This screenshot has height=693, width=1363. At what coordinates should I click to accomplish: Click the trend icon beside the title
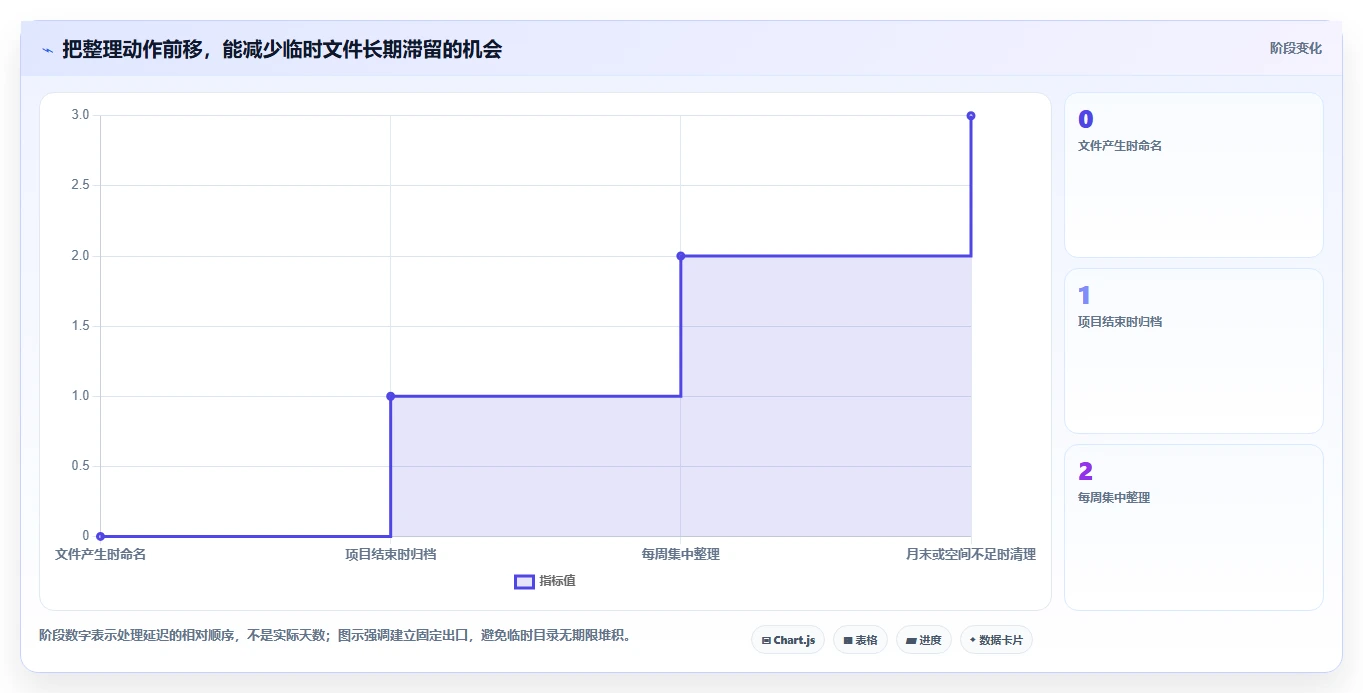point(47,49)
